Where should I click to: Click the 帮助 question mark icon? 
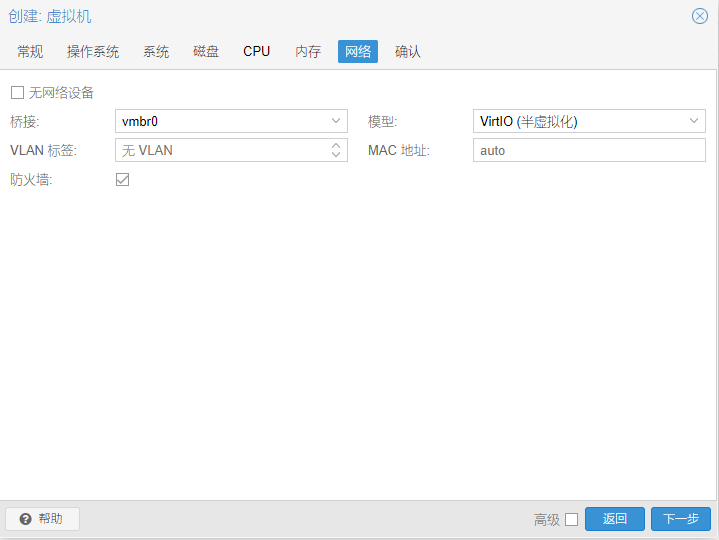pos(25,519)
